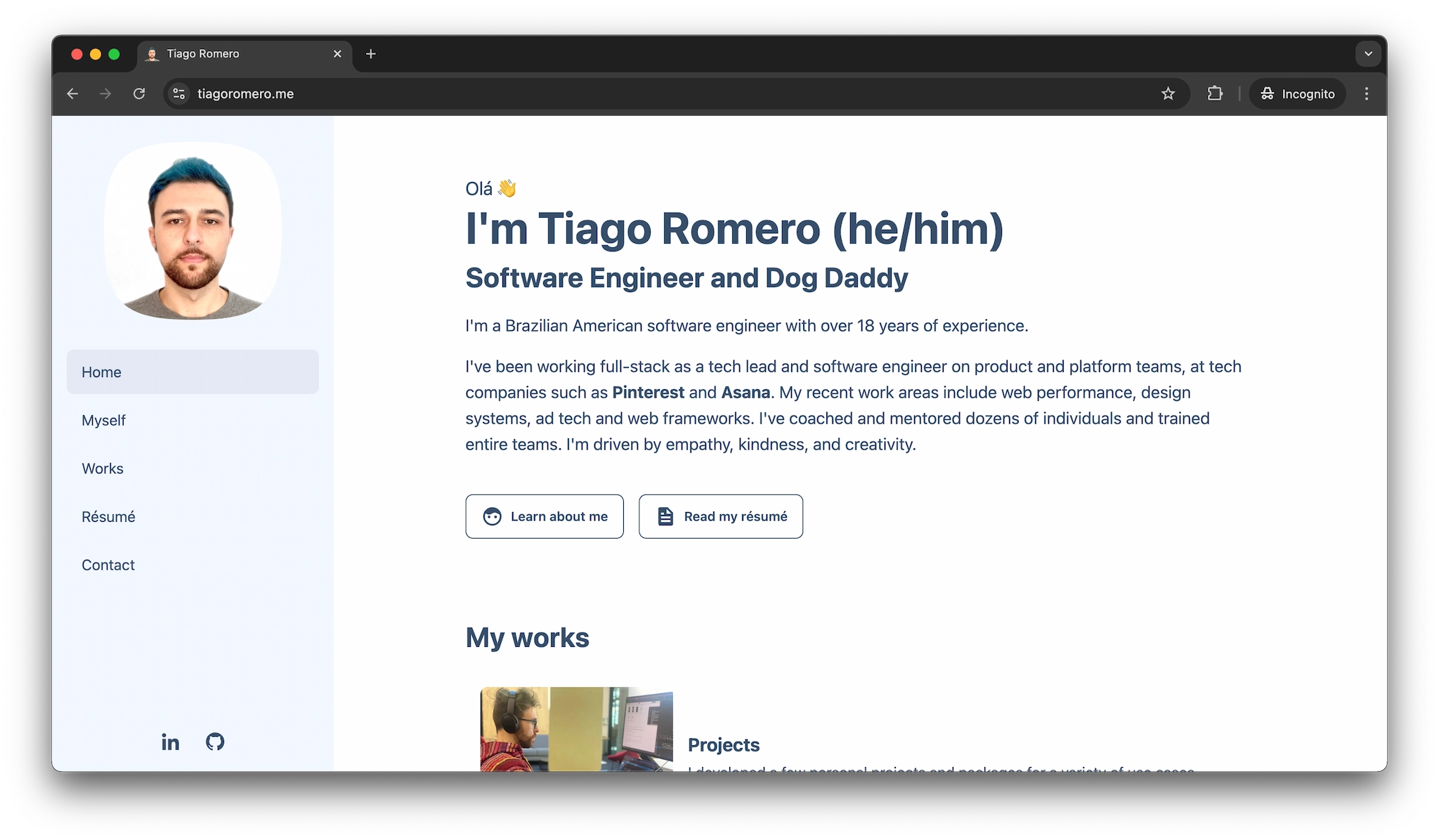This screenshot has height=840, width=1439.
Task: Open the Extensions puzzle icon
Action: coord(1215,93)
